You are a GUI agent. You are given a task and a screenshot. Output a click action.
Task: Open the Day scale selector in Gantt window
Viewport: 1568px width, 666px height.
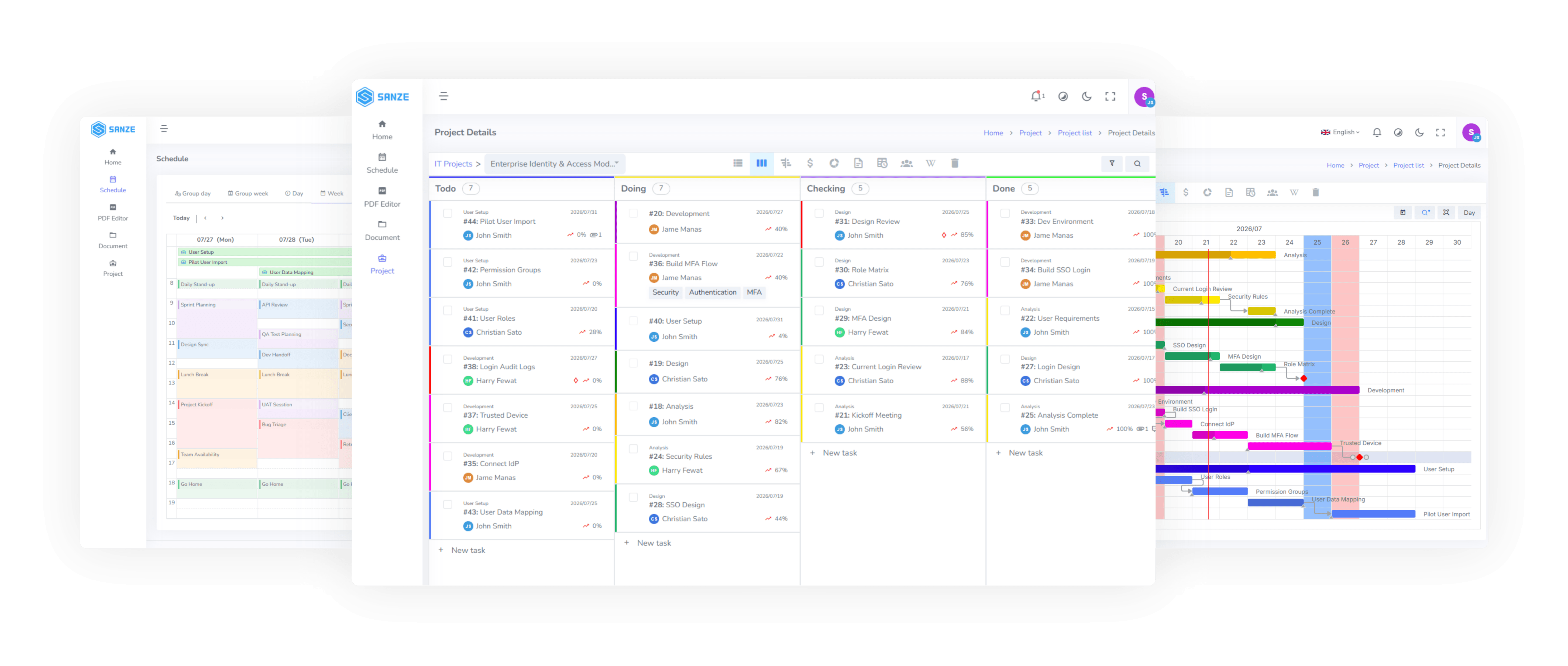point(1469,212)
